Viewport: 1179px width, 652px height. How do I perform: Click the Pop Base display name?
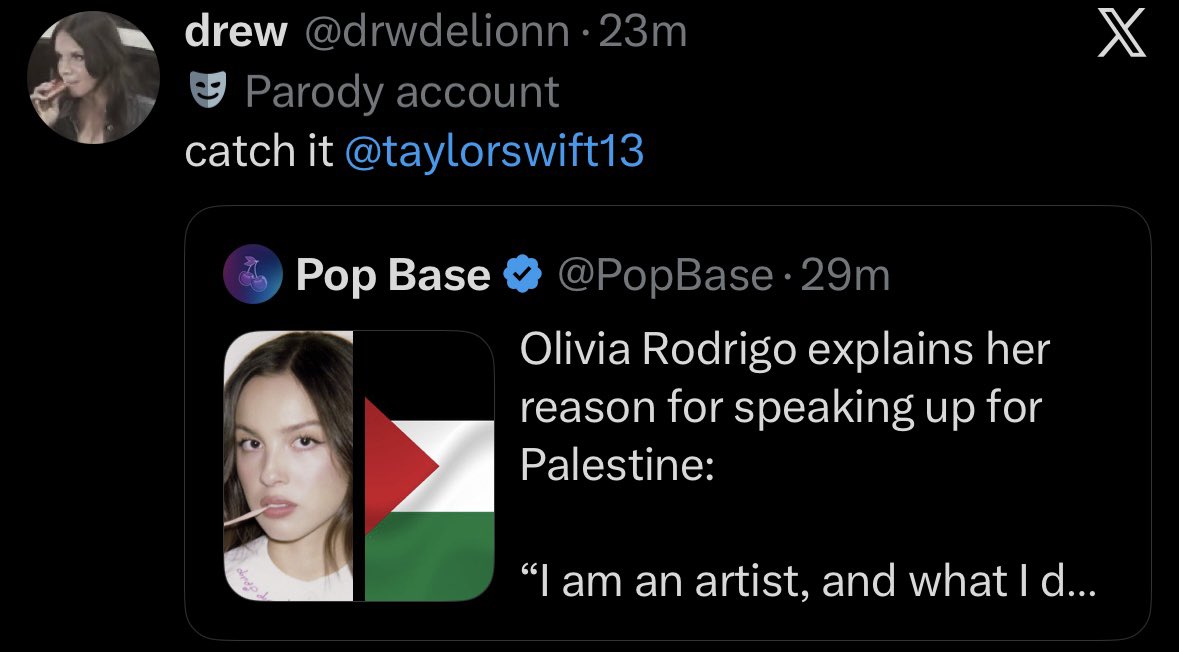coord(393,274)
